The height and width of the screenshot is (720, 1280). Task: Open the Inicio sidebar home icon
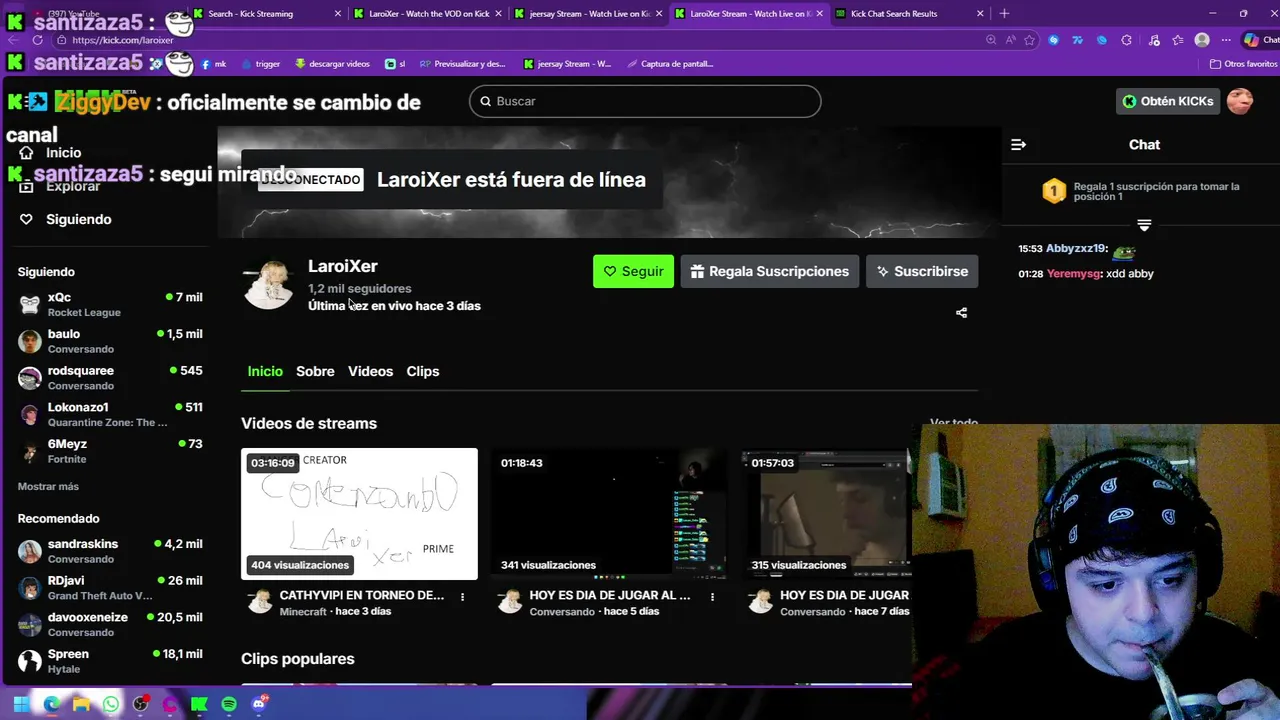(x=26, y=153)
